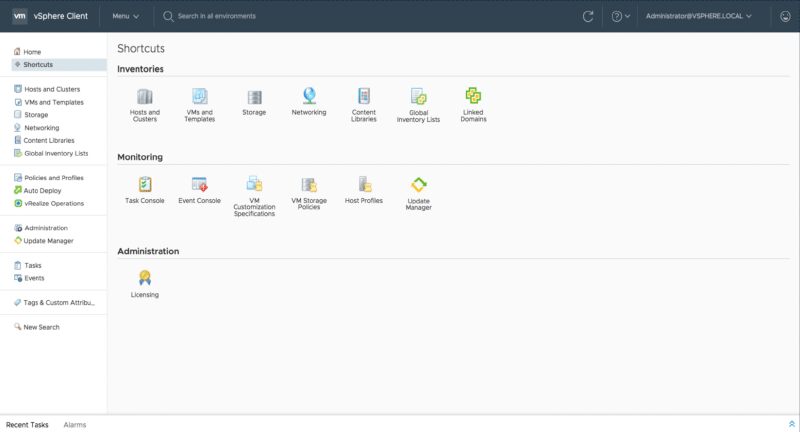Open Linked Domains shortcut icon
The image size is (800, 432).
pyautogui.click(x=473, y=96)
